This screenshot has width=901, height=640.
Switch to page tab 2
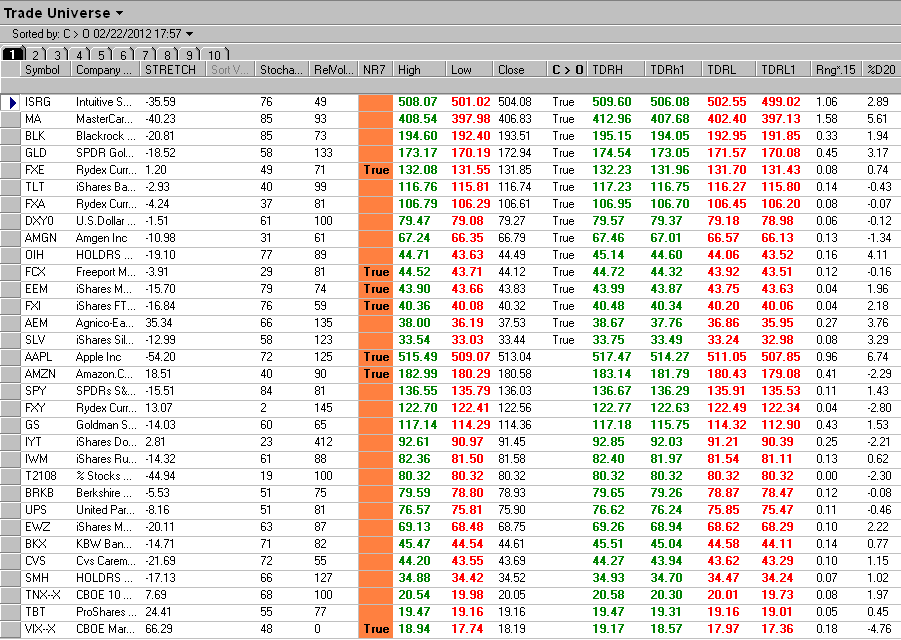34,55
